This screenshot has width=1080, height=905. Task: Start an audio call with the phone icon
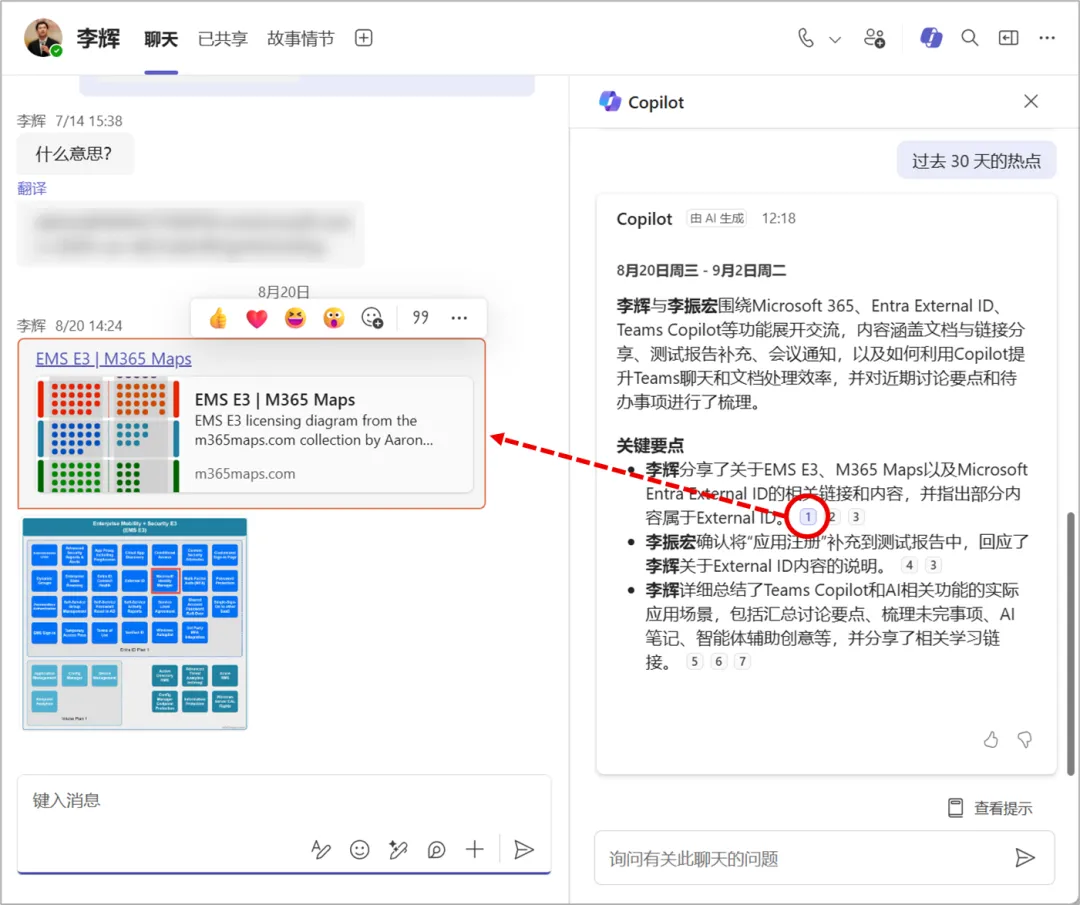point(805,38)
